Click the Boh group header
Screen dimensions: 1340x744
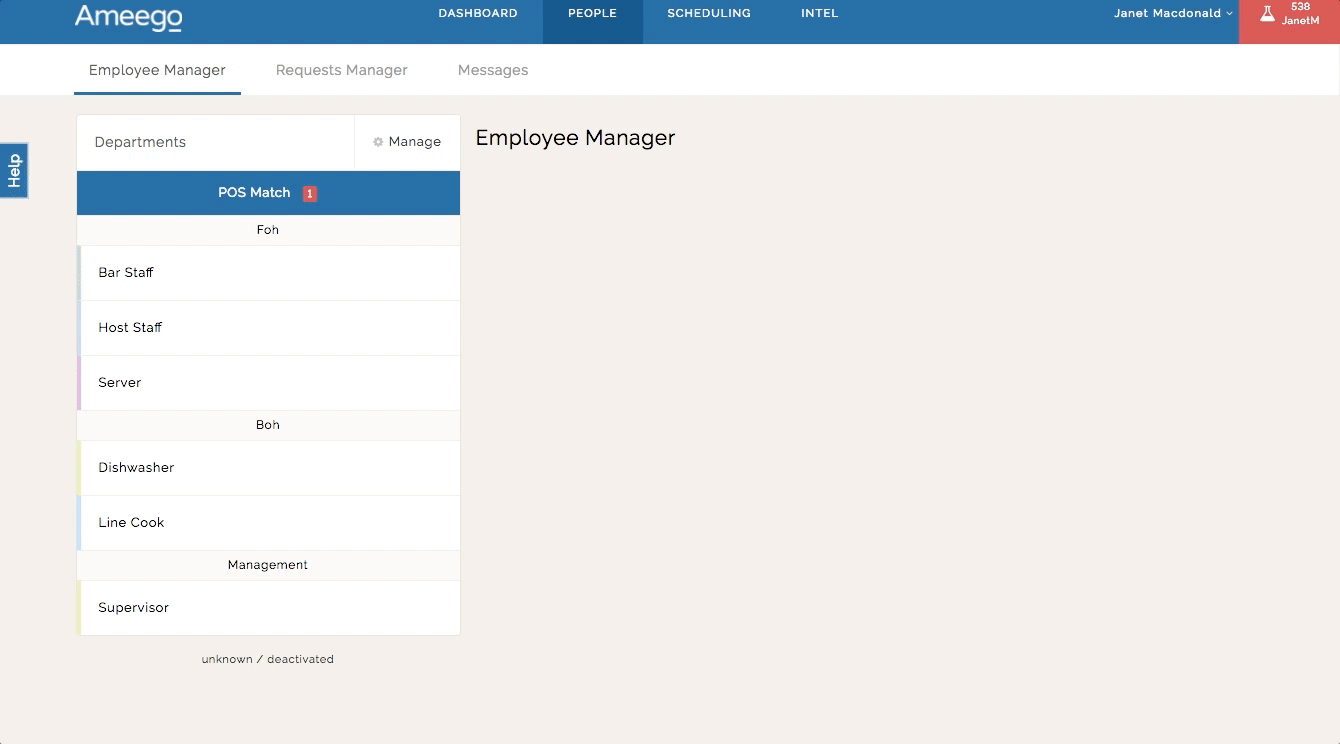[268, 425]
